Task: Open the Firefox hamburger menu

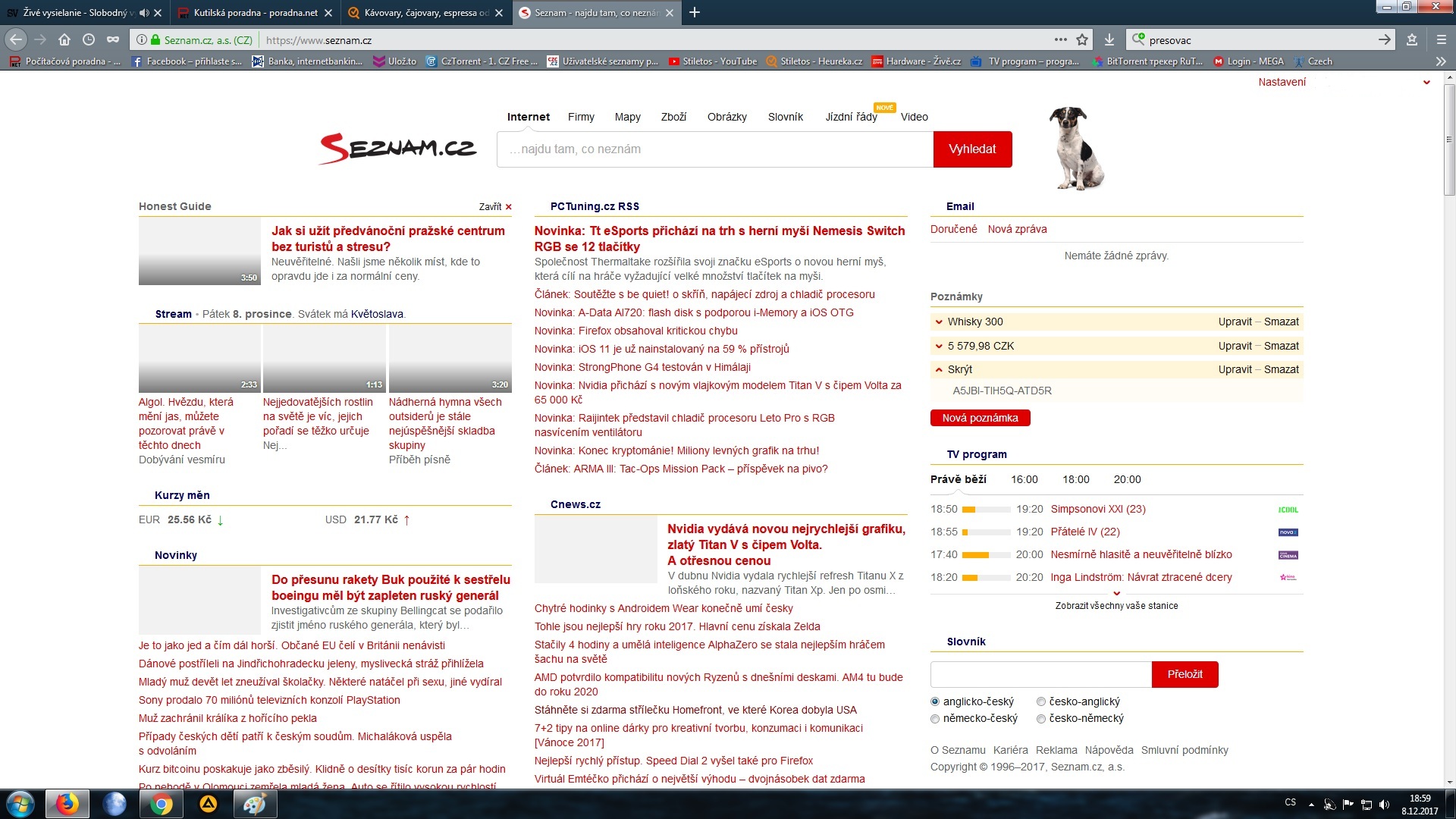Action: 1441,40
